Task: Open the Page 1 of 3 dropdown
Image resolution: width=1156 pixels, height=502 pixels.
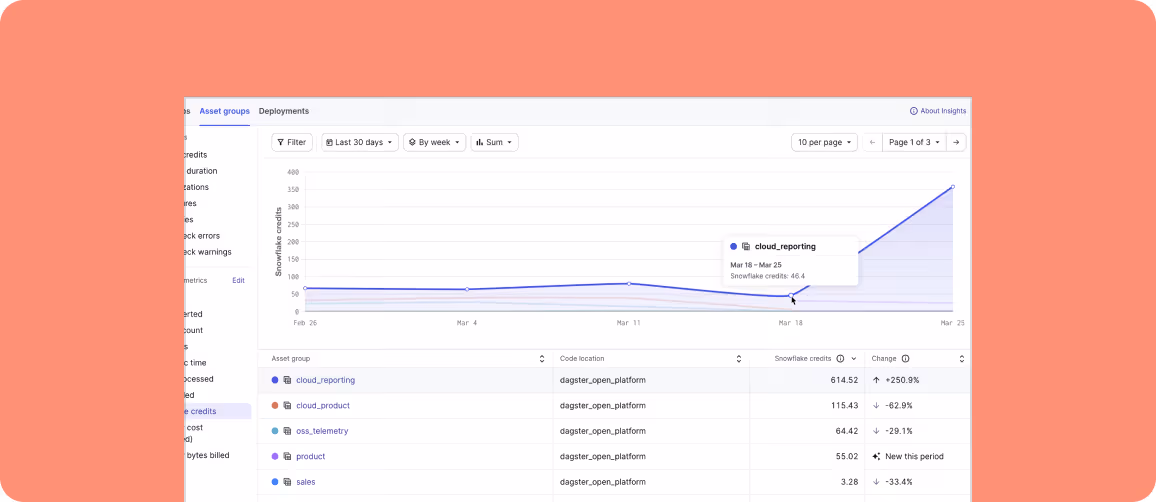Action: [x=914, y=142]
